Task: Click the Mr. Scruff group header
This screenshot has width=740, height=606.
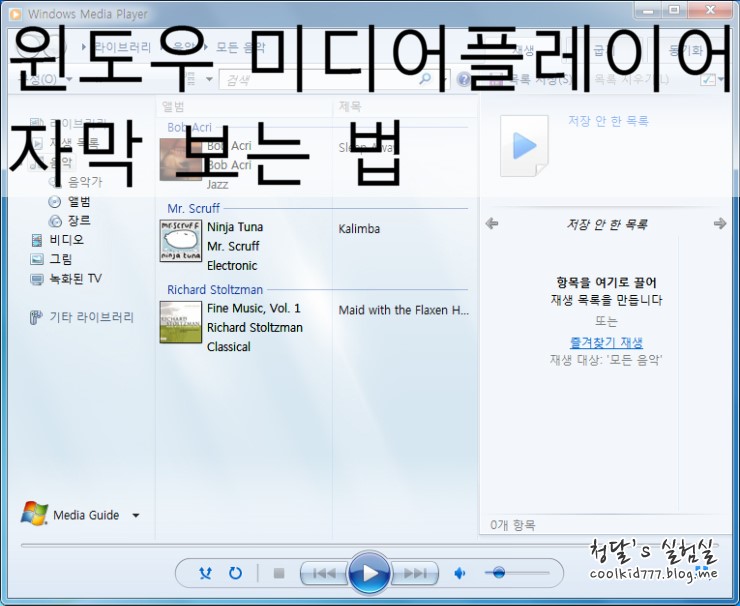Action: pos(193,208)
